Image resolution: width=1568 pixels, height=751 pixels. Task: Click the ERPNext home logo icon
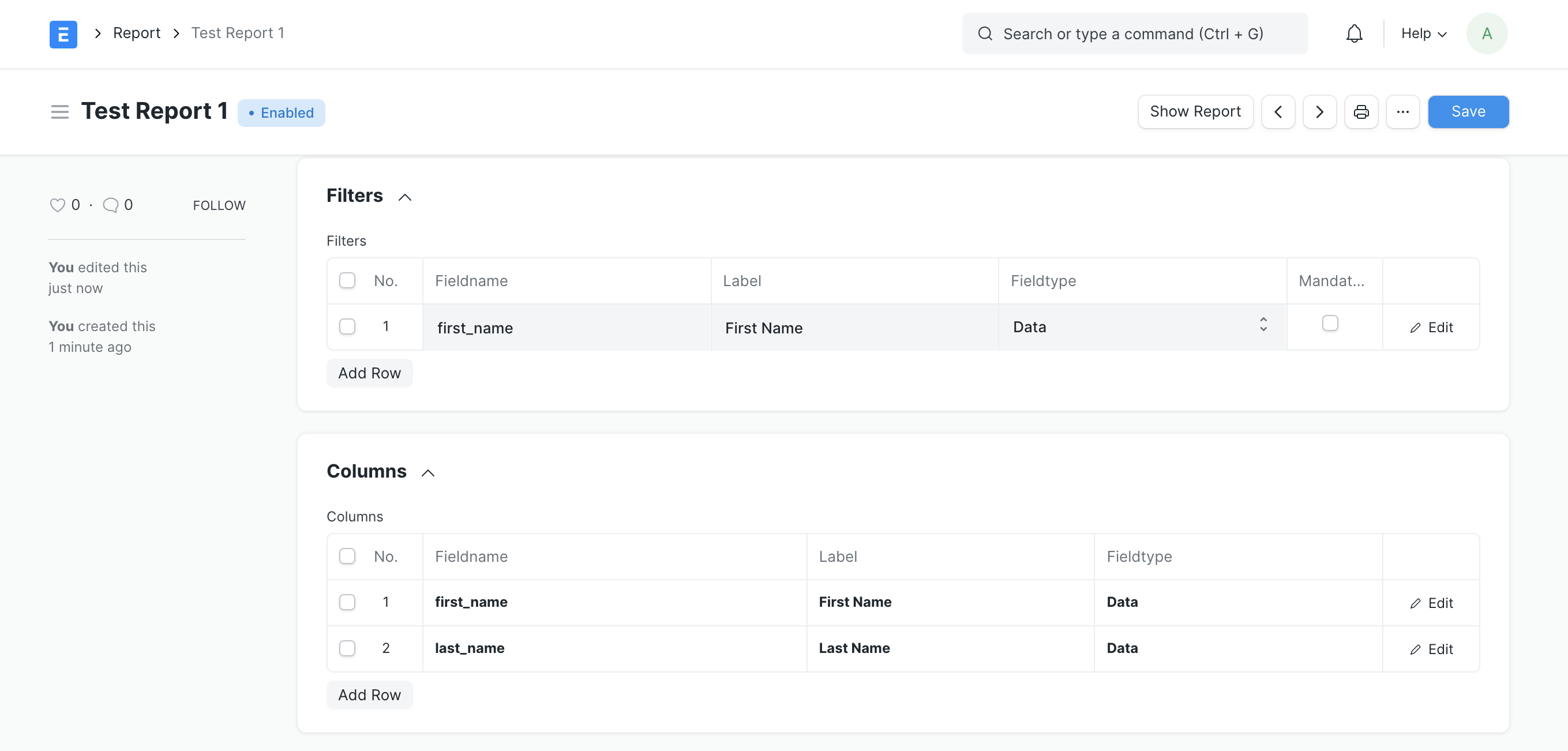click(x=63, y=34)
